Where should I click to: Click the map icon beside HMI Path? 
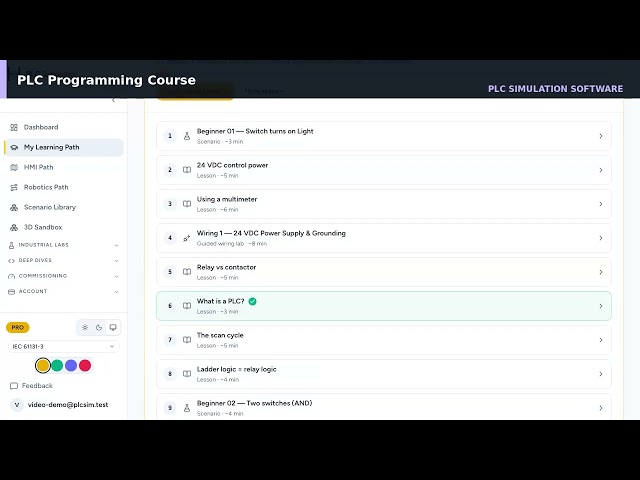(x=14, y=167)
